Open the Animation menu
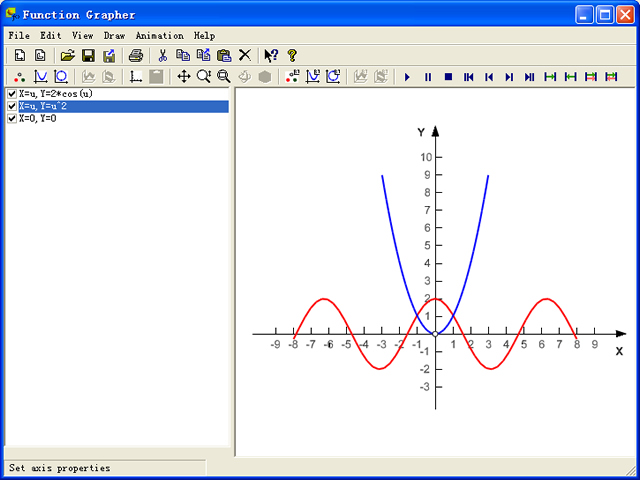The width and height of the screenshot is (640, 480). click(x=160, y=36)
